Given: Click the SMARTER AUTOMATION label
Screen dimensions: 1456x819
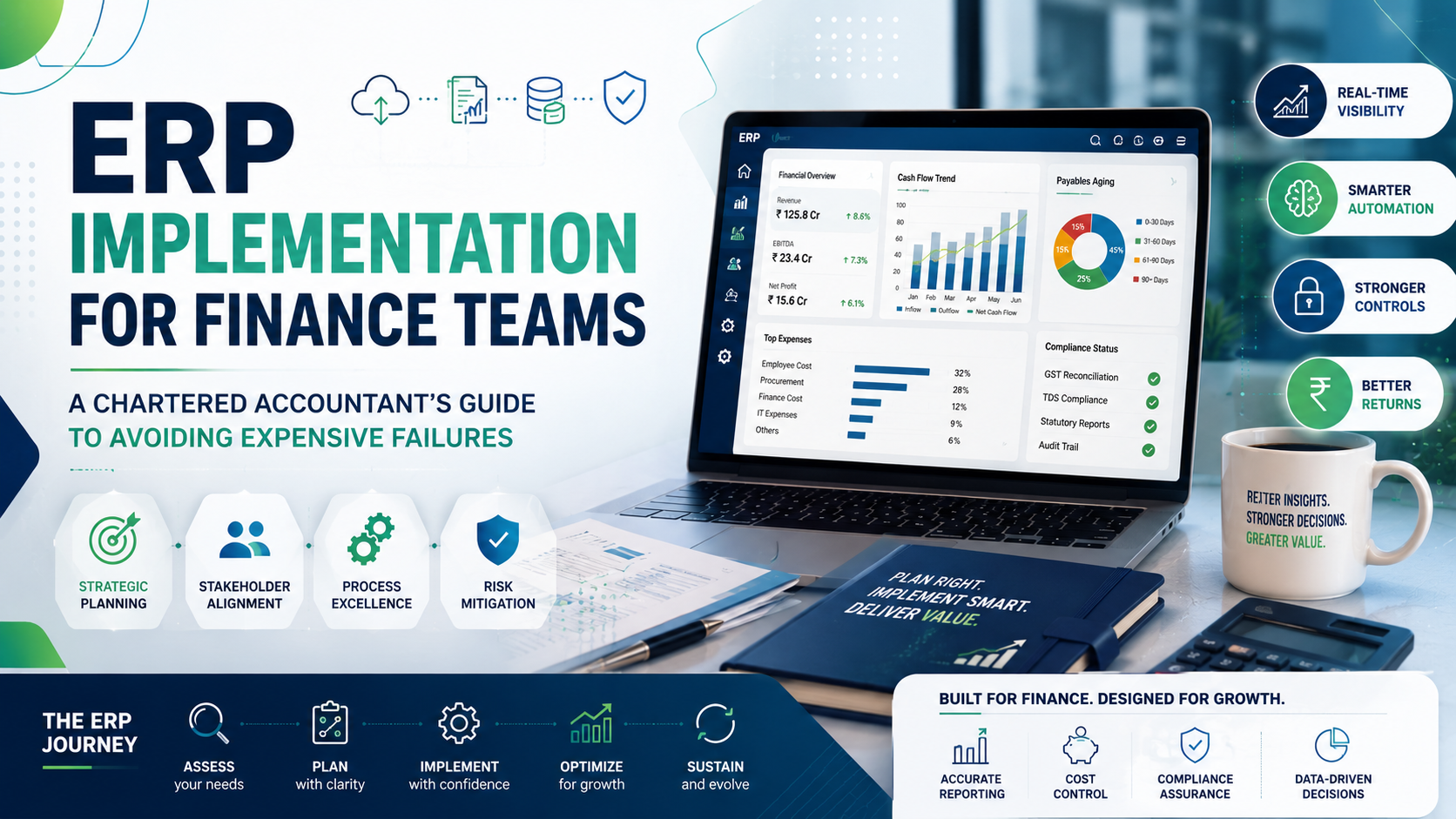Looking at the screenshot, I should (1391, 199).
